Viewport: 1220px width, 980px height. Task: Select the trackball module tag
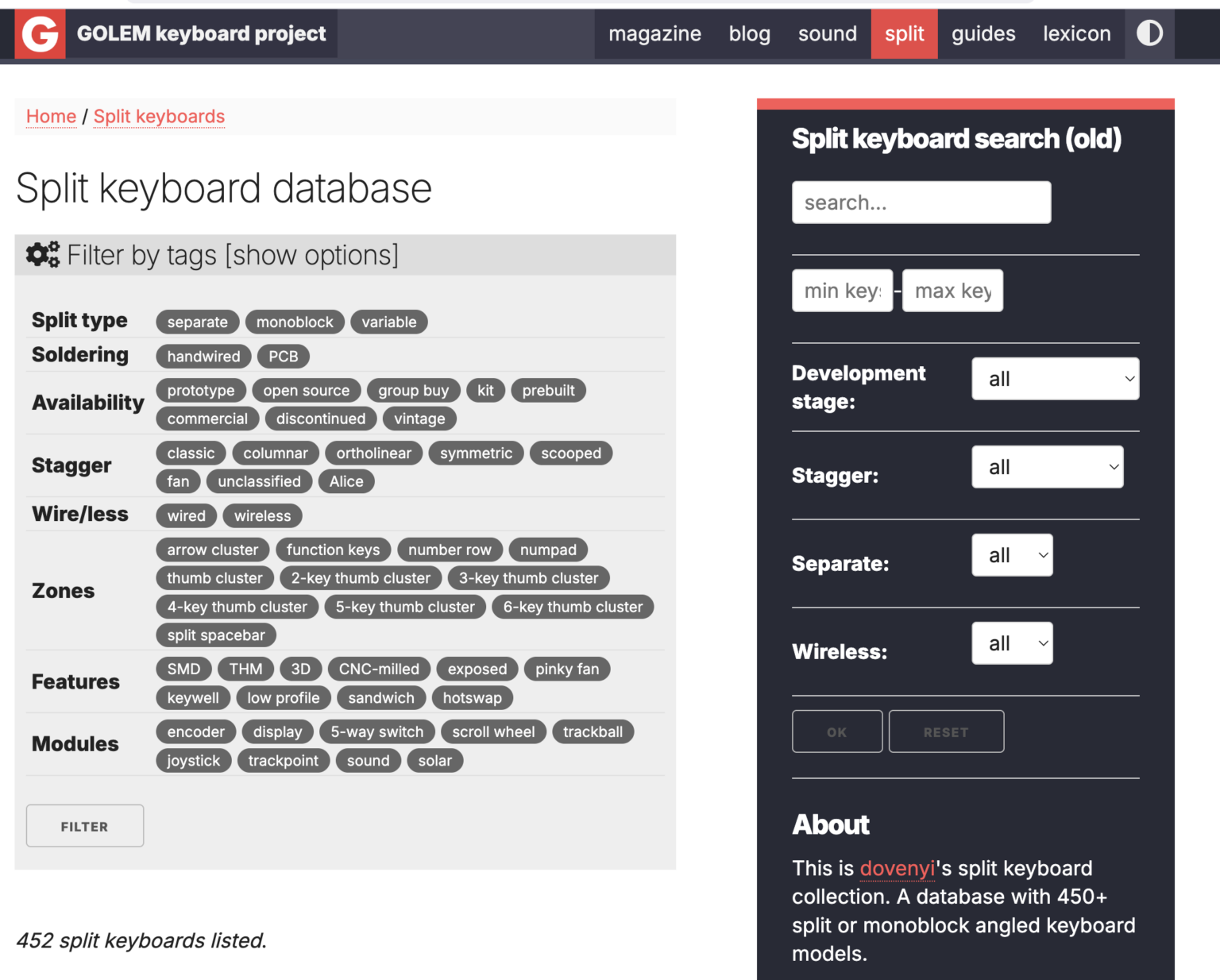(x=593, y=732)
